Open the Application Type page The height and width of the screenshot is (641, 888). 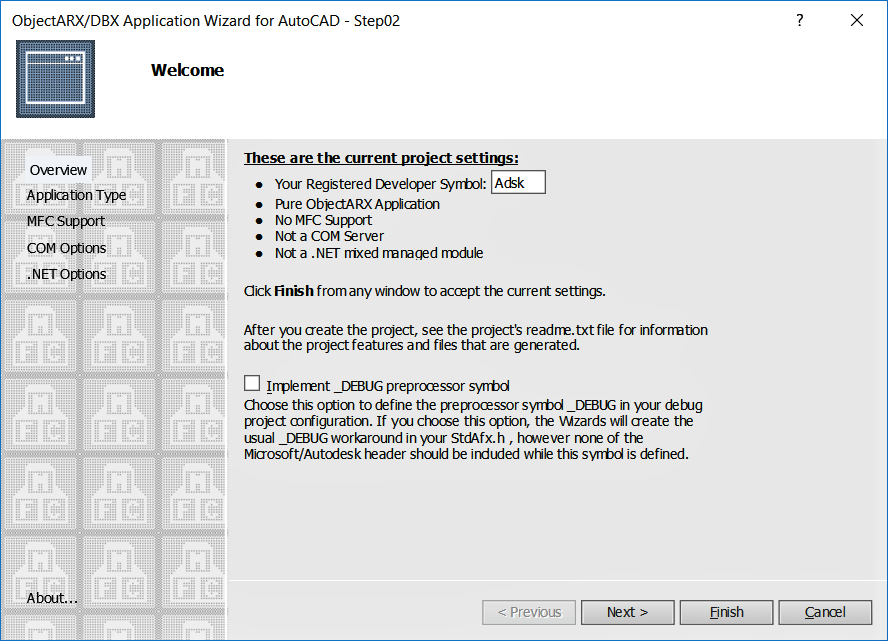point(76,195)
